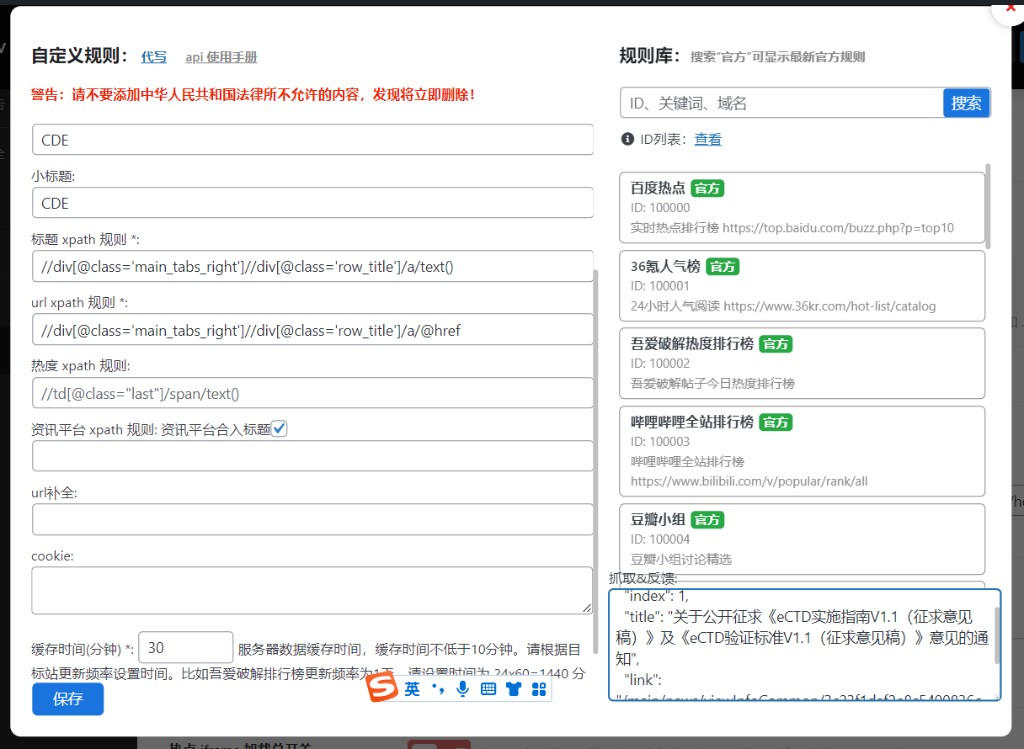Viewport: 1024px width, 749px height.
Task: Click the cookie textarea resize handle
Action: (587, 608)
